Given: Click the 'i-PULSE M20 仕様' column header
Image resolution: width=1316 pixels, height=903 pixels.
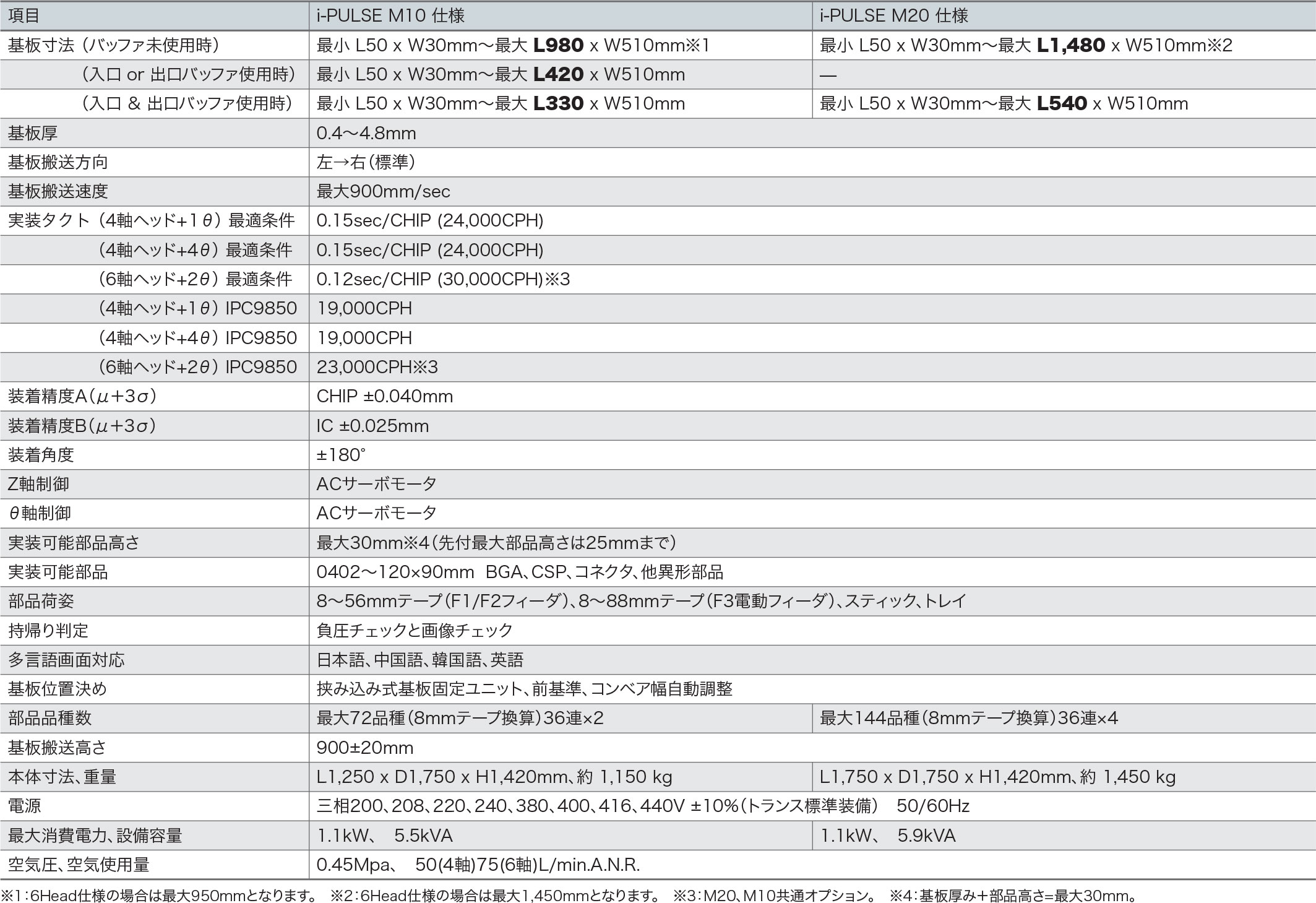Looking at the screenshot, I should [x=894, y=15].
